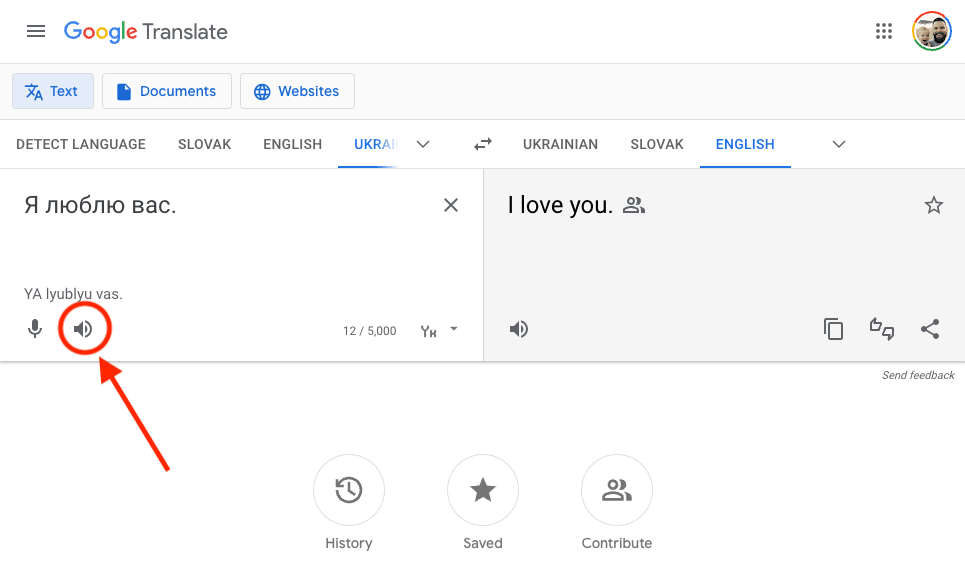965x582 pixels.
Task: Click the translated text I love you.
Action: tap(560, 205)
